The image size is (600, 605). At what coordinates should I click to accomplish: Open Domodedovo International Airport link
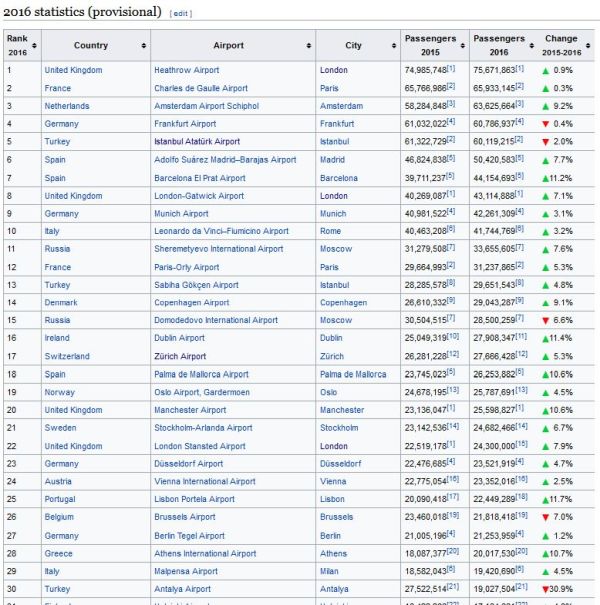pos(216,320)
